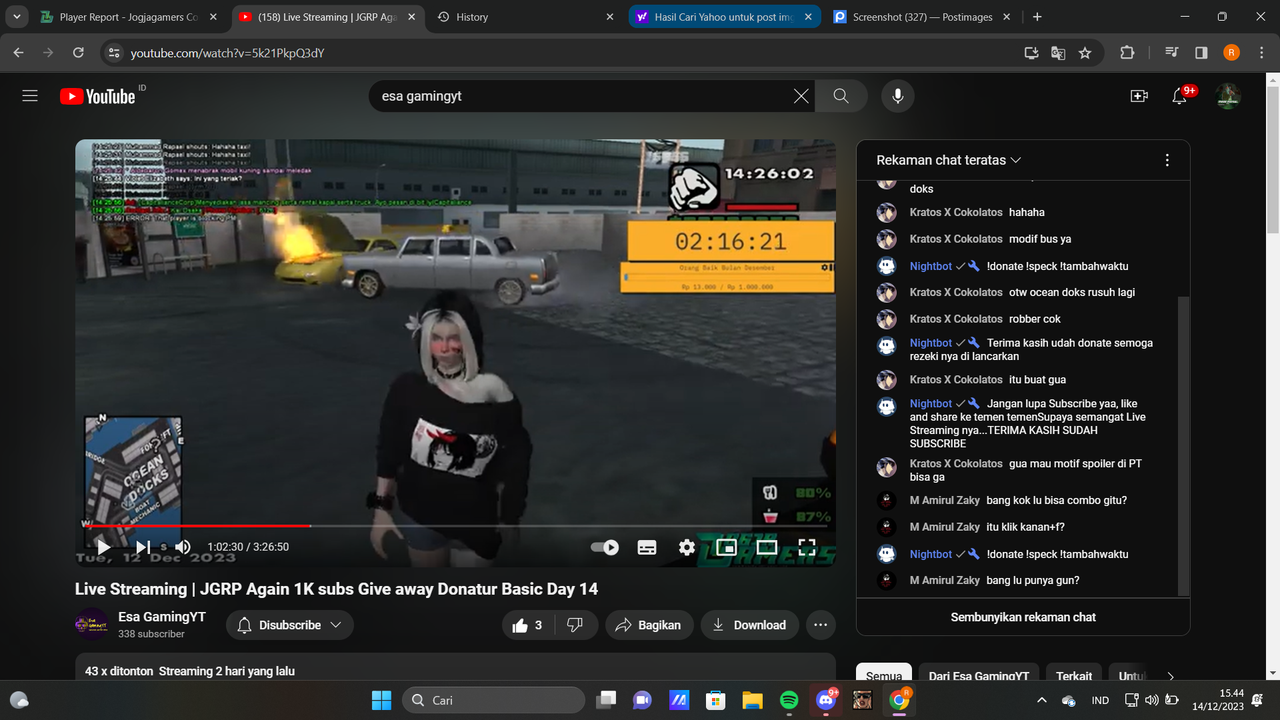Open more actions three-dot menu below video

pos(821,625)
